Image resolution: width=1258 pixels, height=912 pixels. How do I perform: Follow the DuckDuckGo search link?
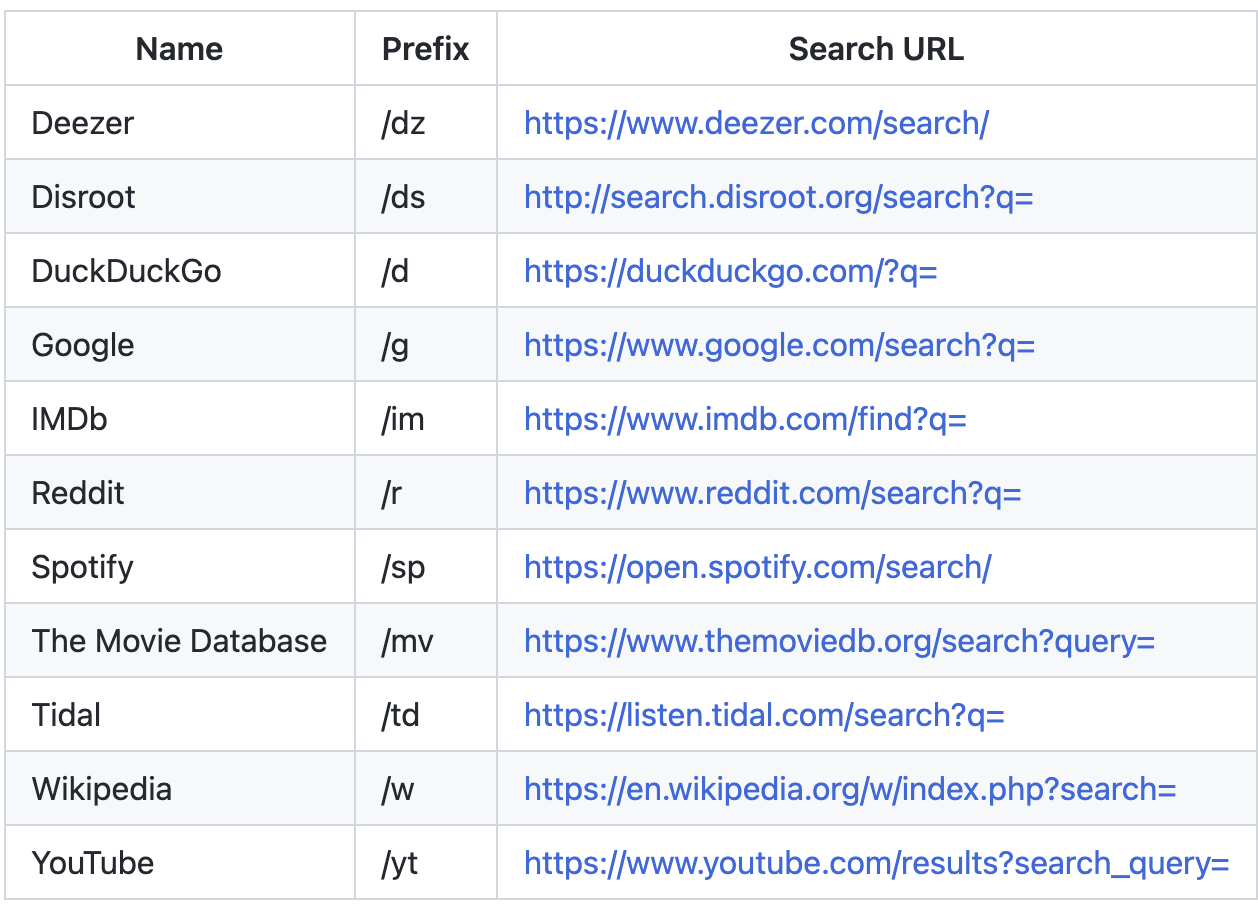[730, 271]
